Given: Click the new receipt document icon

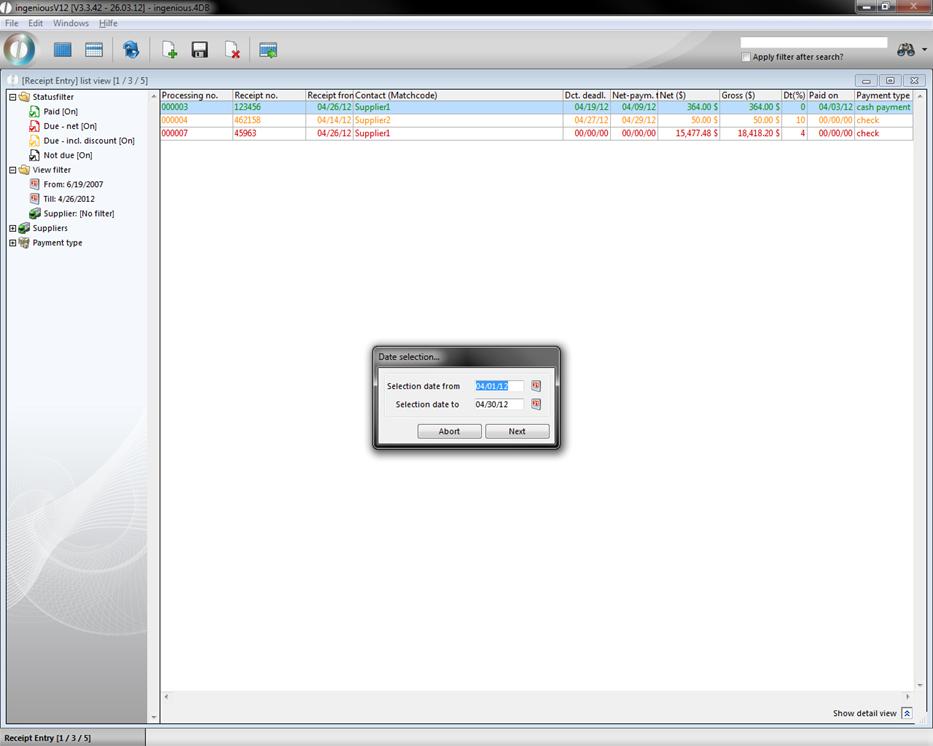Looking at the screenshot, I should coord(169,50).
